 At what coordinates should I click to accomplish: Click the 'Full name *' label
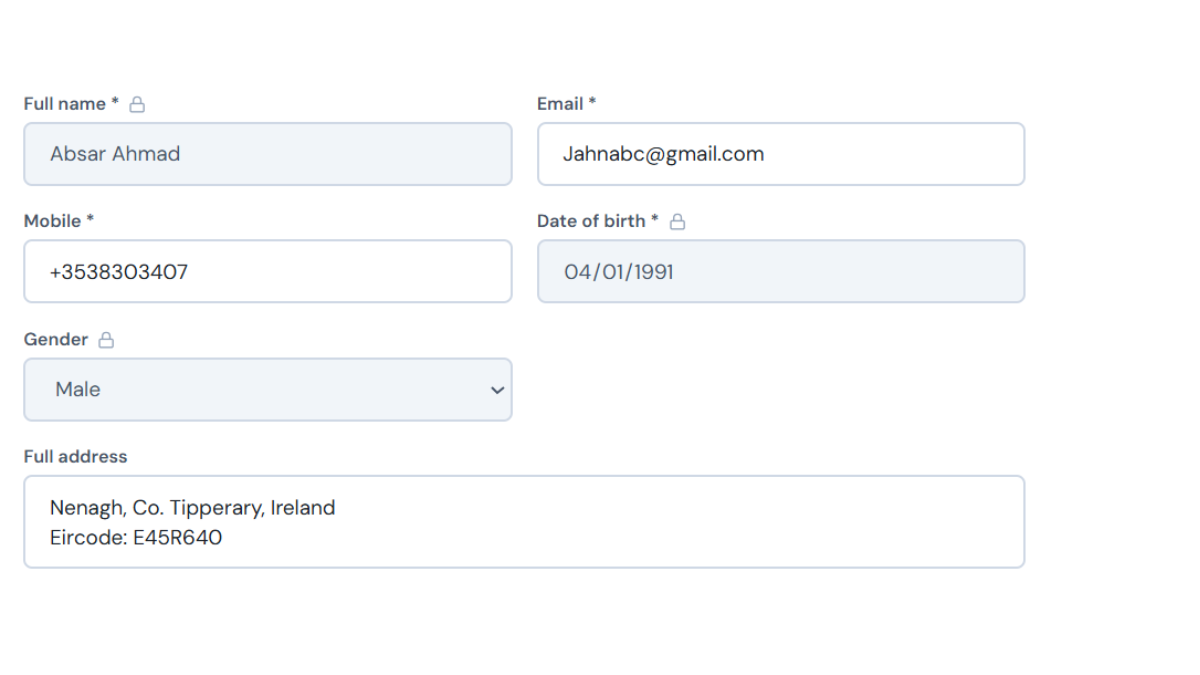point(71,104)
